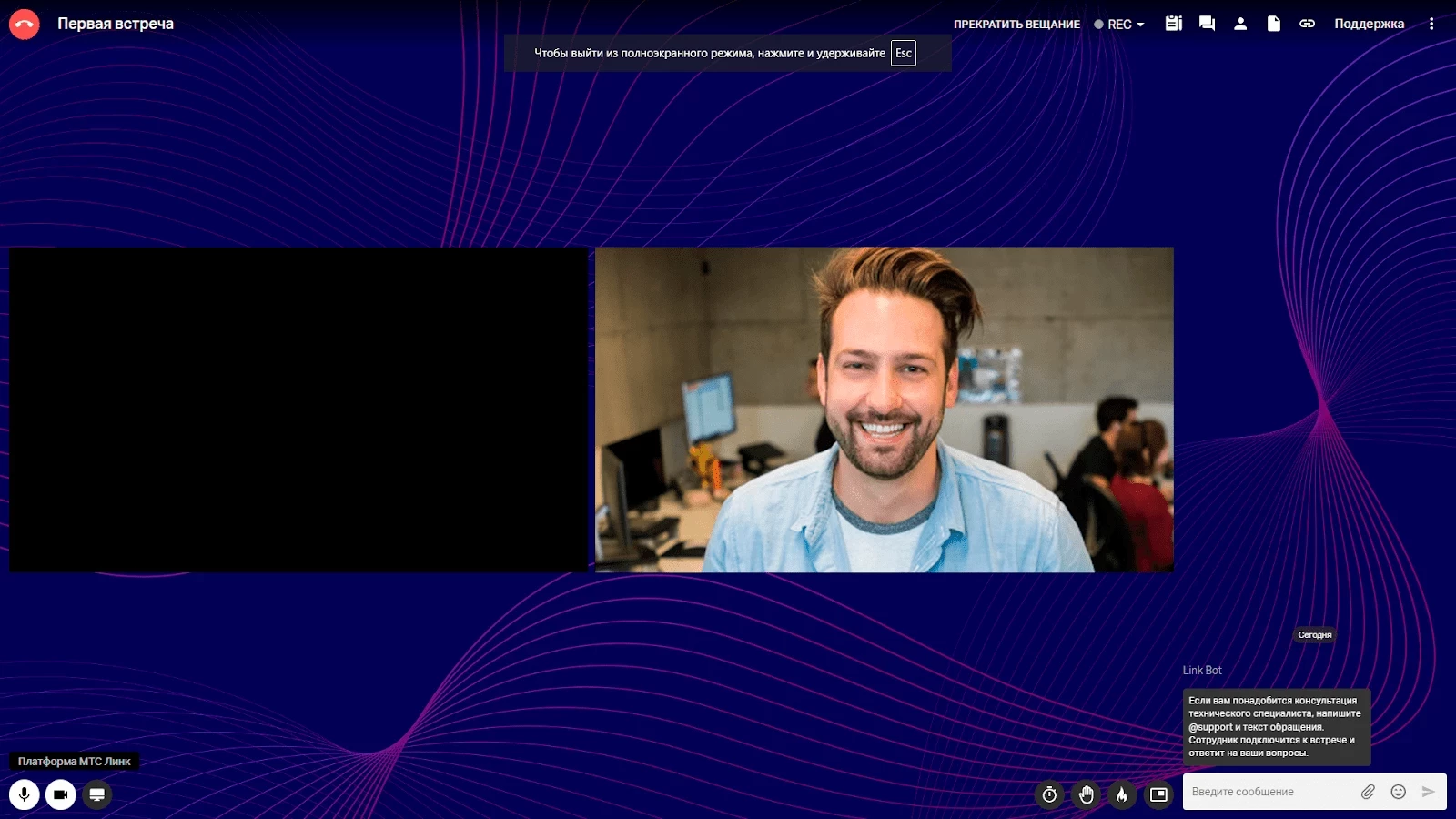Click the fire reaction icon
The width and height of the screenshot is (1456, 819).
tap(1122, 794)
